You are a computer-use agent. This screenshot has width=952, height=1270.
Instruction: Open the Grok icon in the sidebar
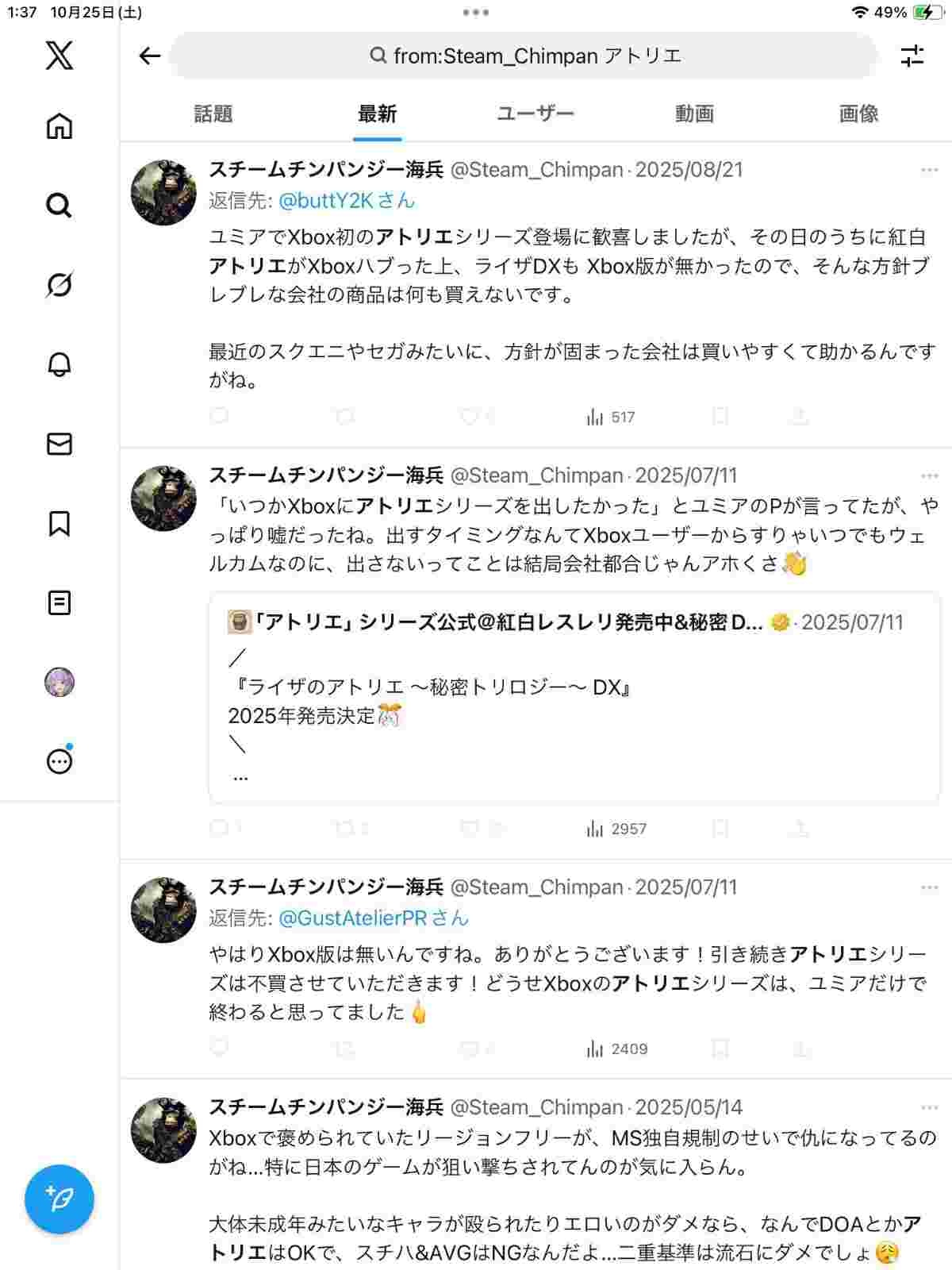tap(59, 285)
